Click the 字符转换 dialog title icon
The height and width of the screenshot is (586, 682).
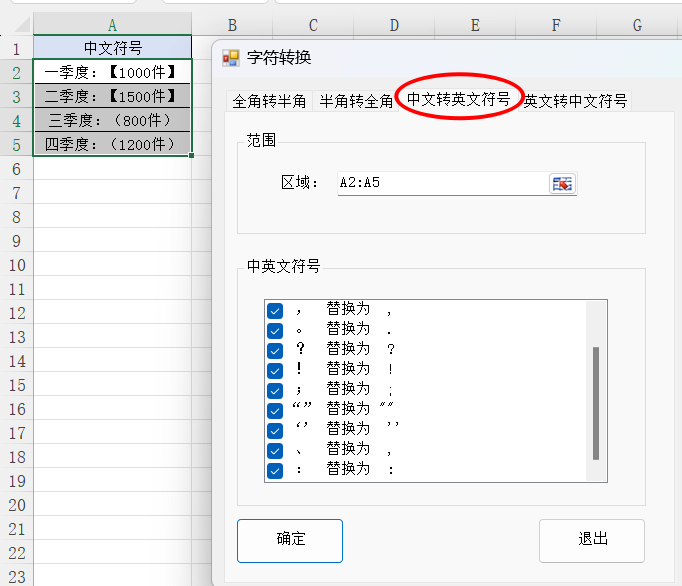coord(231,58)
